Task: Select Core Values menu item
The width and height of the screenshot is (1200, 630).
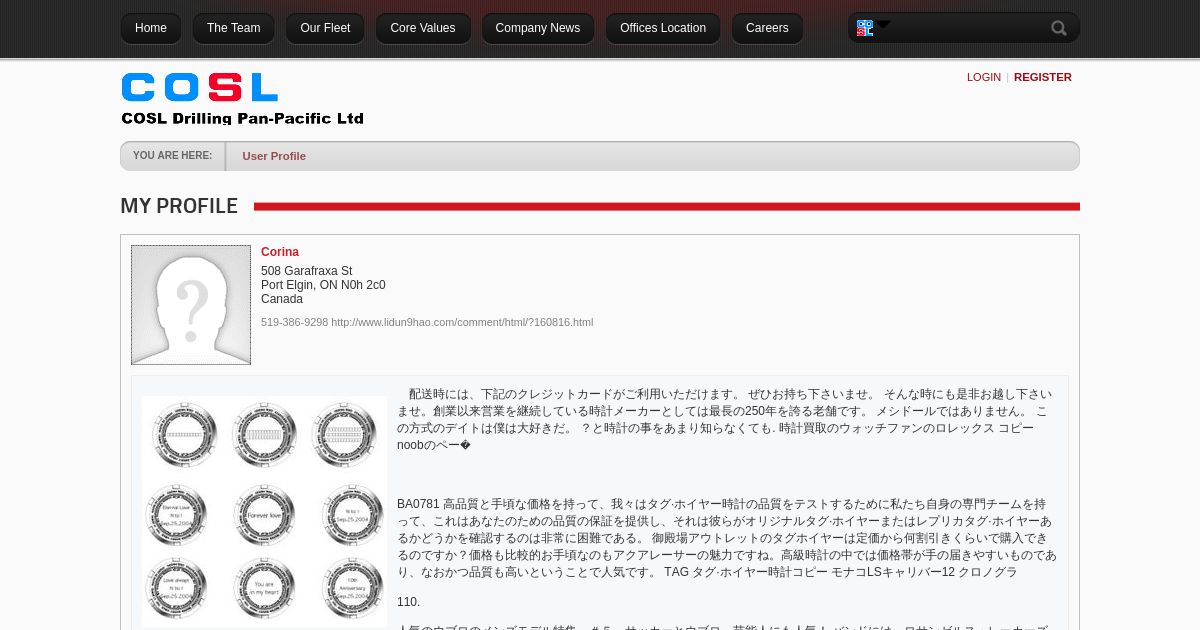Action: (x=423, y=28)
